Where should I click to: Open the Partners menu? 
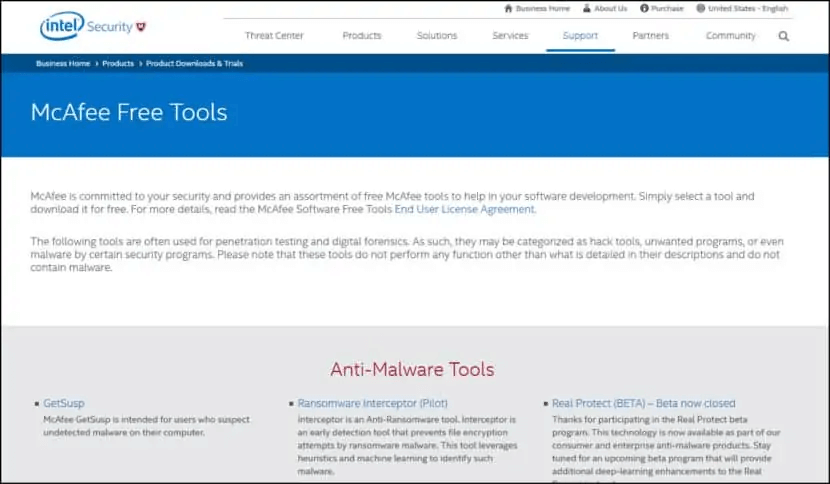(651, 35)
